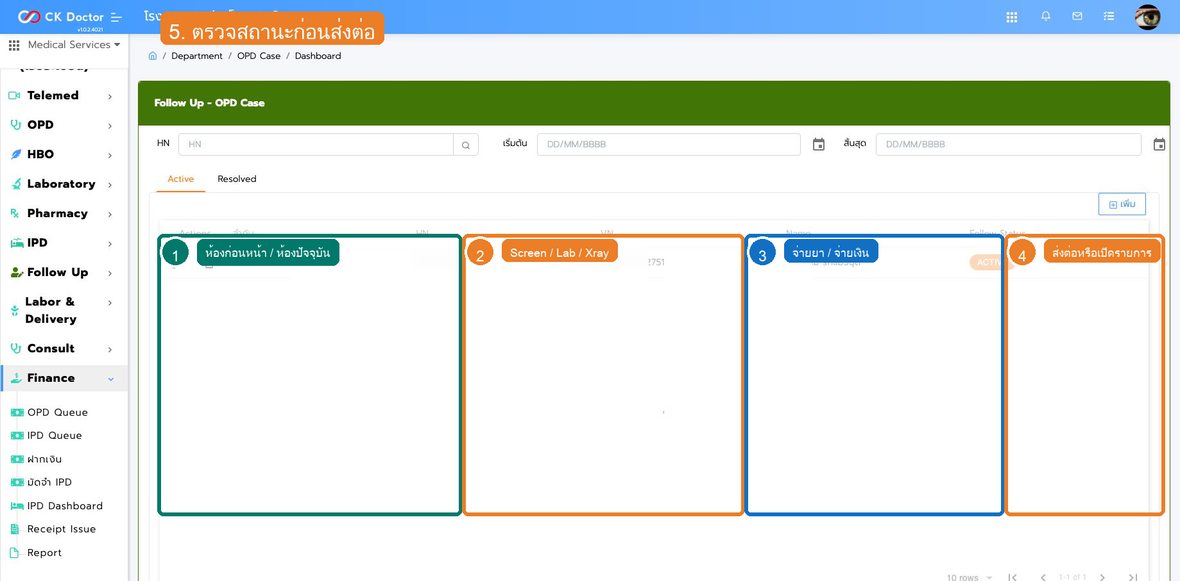Expand the Labor & Delivery chevron
The width and height of the screenshot is (1180, 581).
click(110, 303)
